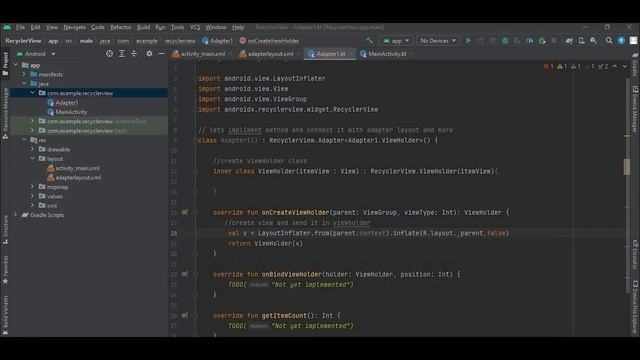Toggle the Build Variants side panel
The width and height of the screenshot is (640, 360).
click(x=5, y=315)
